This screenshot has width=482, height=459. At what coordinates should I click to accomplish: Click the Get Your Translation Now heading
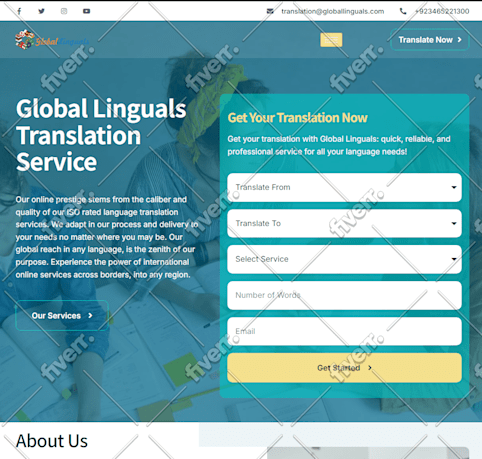pos(297,118)
